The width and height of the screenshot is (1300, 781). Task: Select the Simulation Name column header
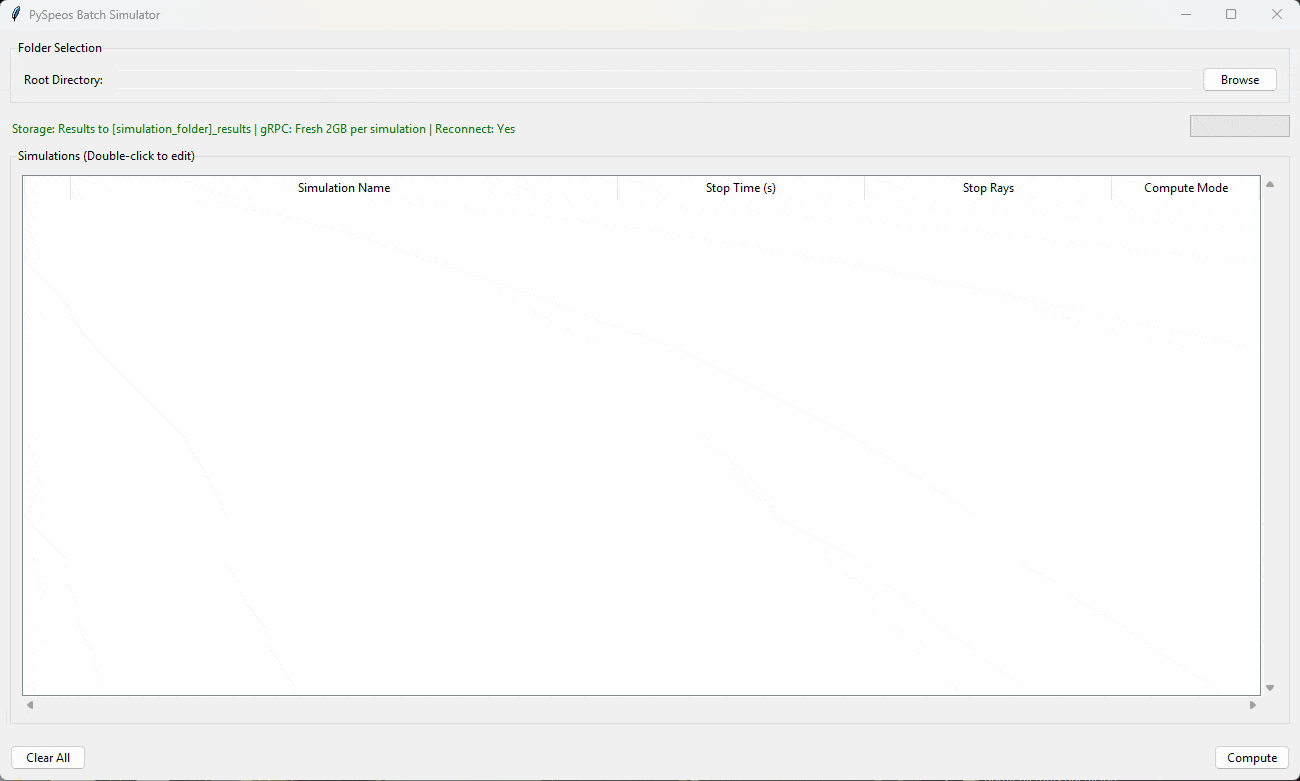click(x=344, y=188)
